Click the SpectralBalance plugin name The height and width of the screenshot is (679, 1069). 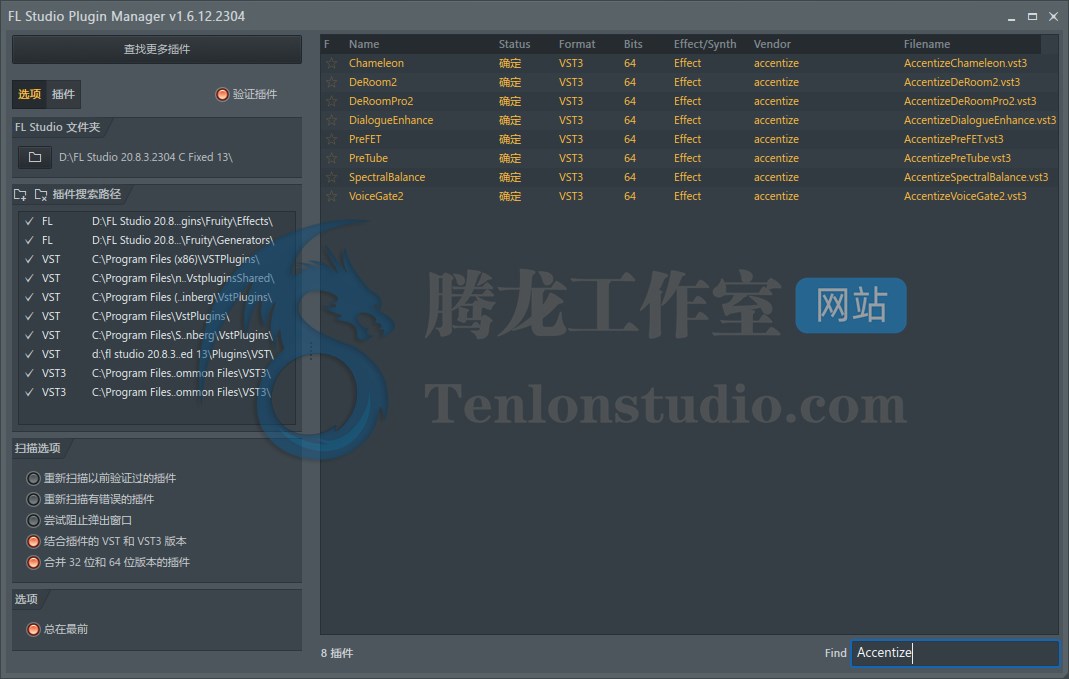[387, 178]
